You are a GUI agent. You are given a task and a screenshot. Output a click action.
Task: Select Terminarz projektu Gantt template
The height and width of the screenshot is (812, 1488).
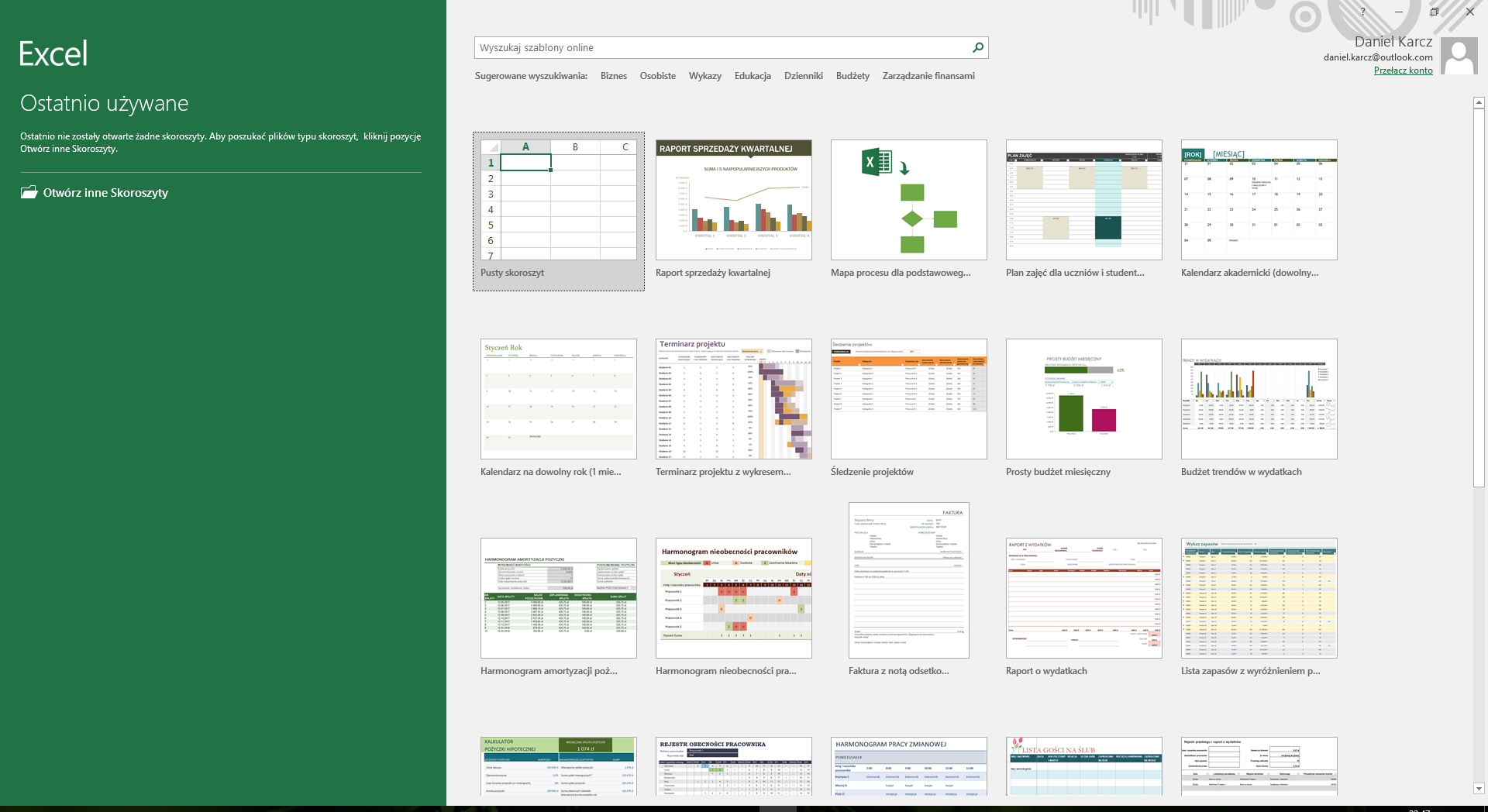pos(733,399)
